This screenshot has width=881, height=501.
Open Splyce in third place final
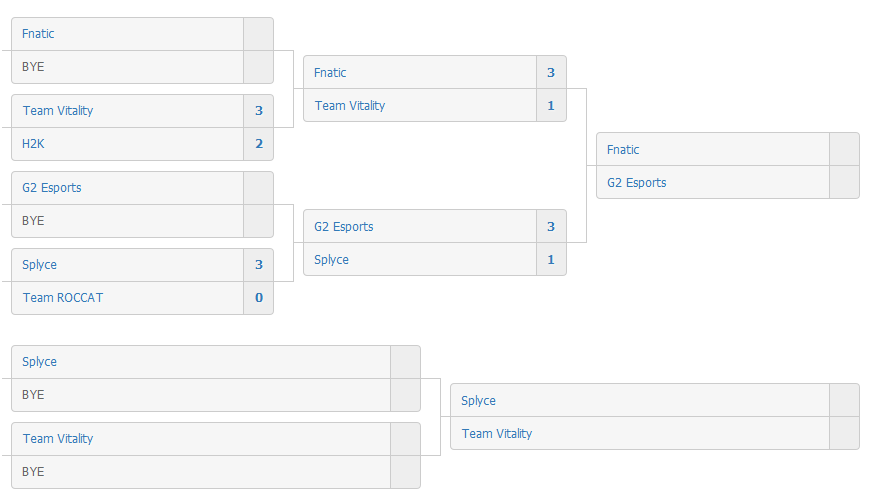click(478, 400)
